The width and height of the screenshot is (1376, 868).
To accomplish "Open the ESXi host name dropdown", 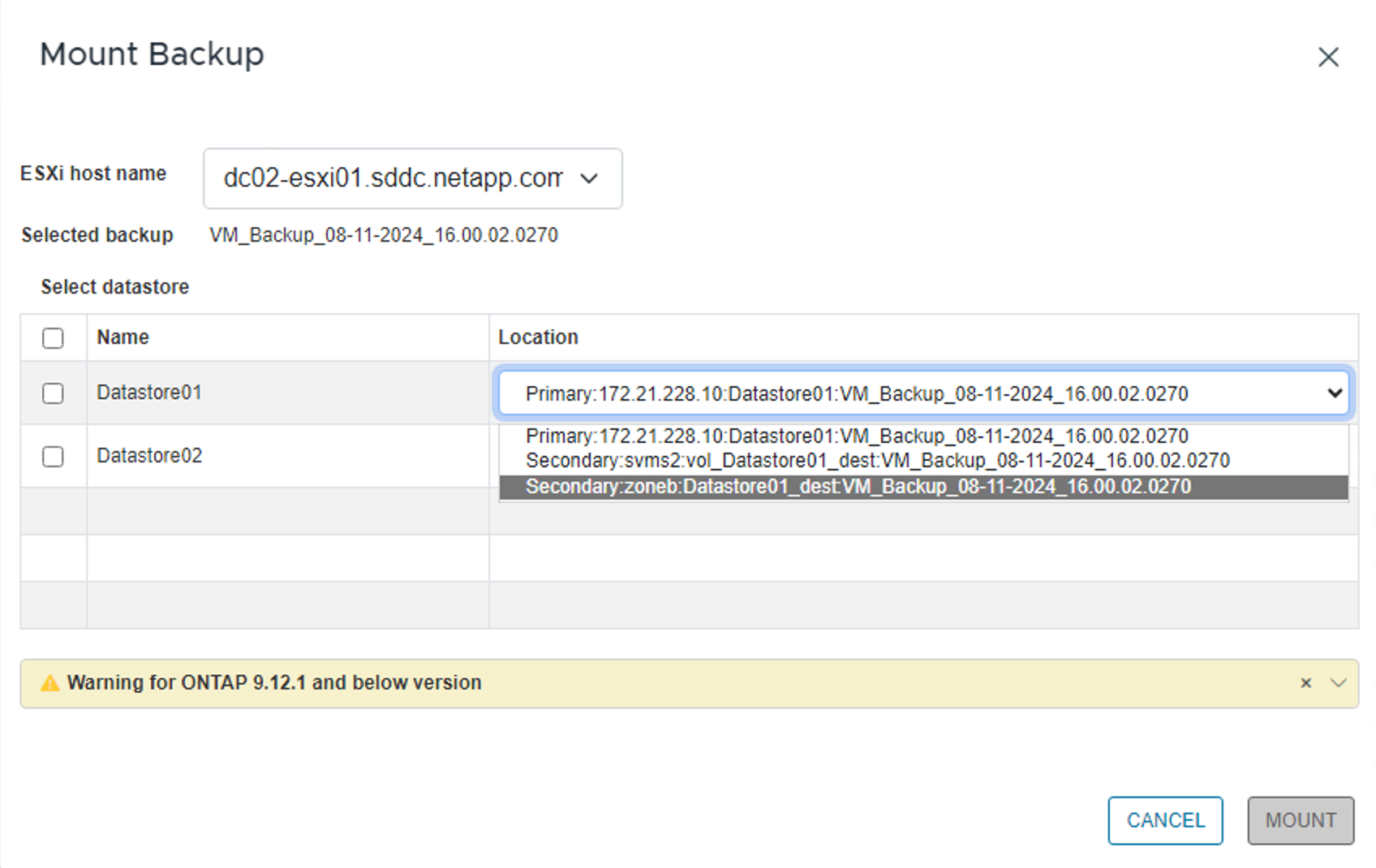I will pos(412,178).
